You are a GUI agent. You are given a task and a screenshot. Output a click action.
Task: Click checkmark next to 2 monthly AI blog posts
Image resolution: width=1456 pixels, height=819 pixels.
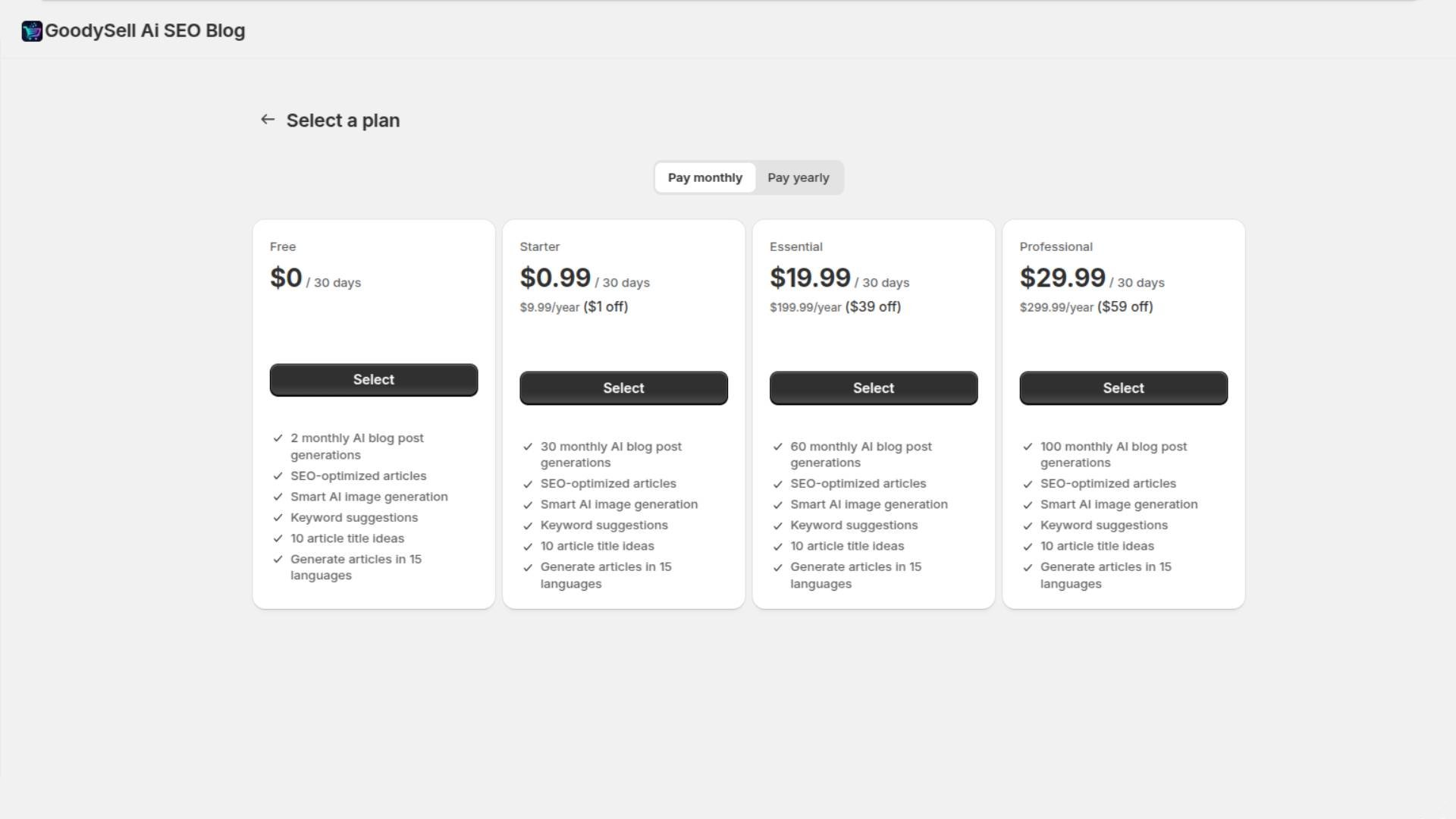coord(278,438)
